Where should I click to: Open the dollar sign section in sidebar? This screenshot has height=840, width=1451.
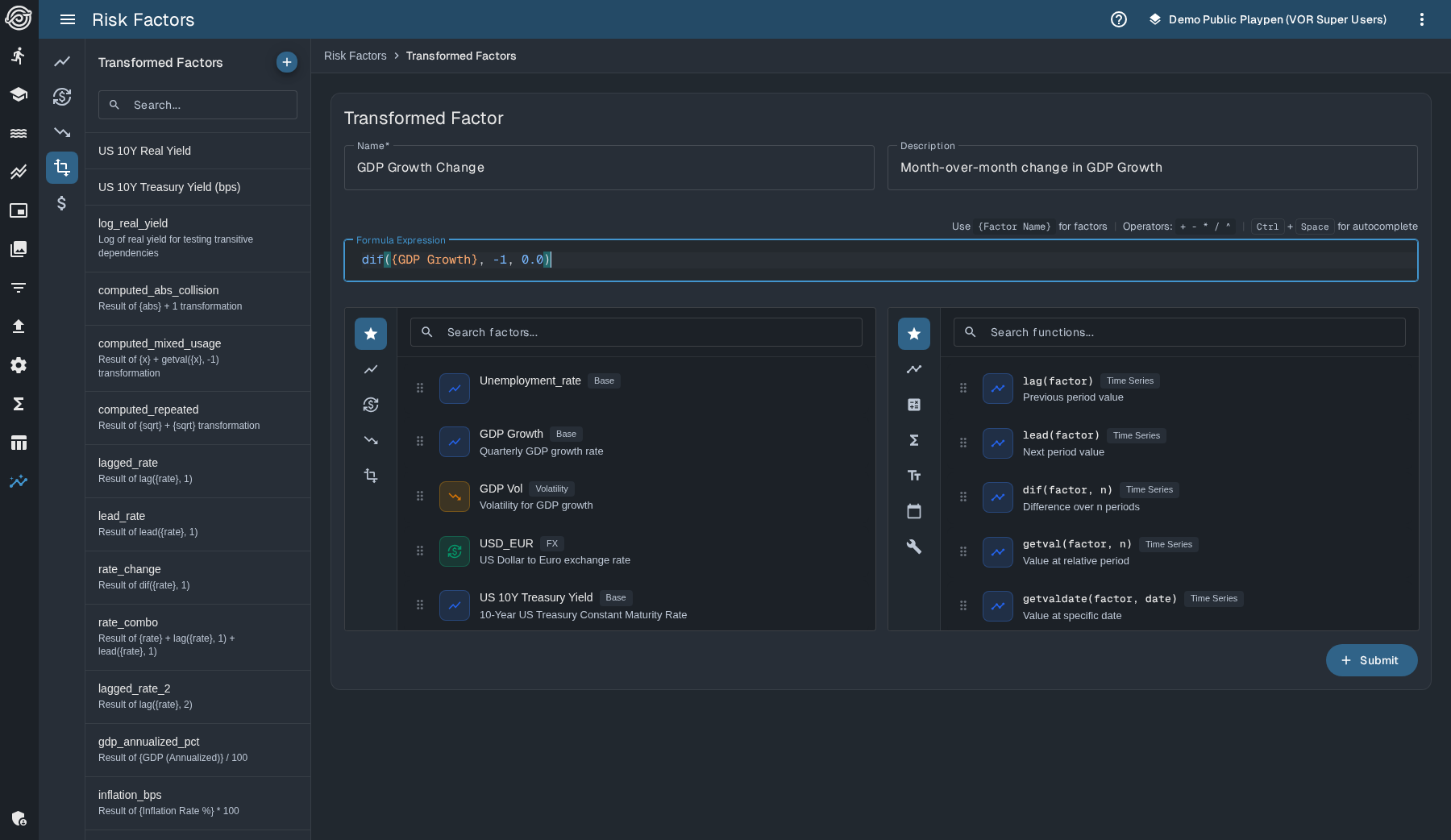[62, 203]
